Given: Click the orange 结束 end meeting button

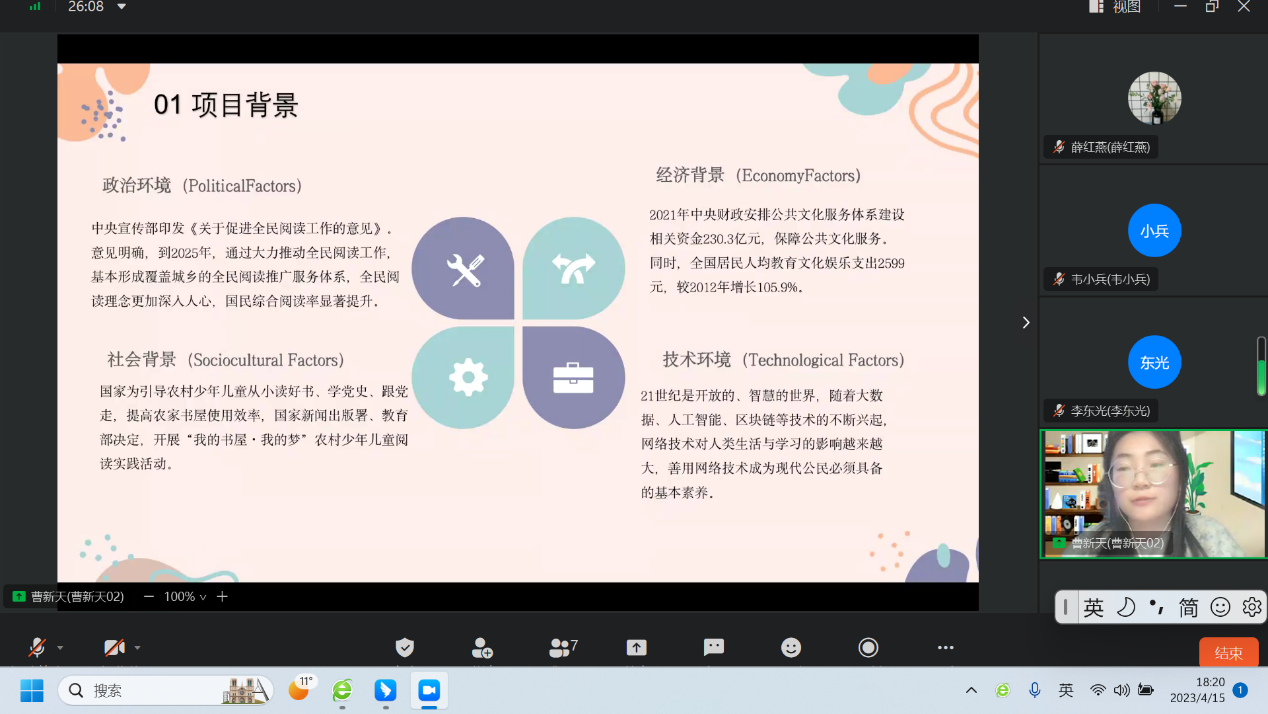Looking at the screenshot, I should pos(1228,653).
